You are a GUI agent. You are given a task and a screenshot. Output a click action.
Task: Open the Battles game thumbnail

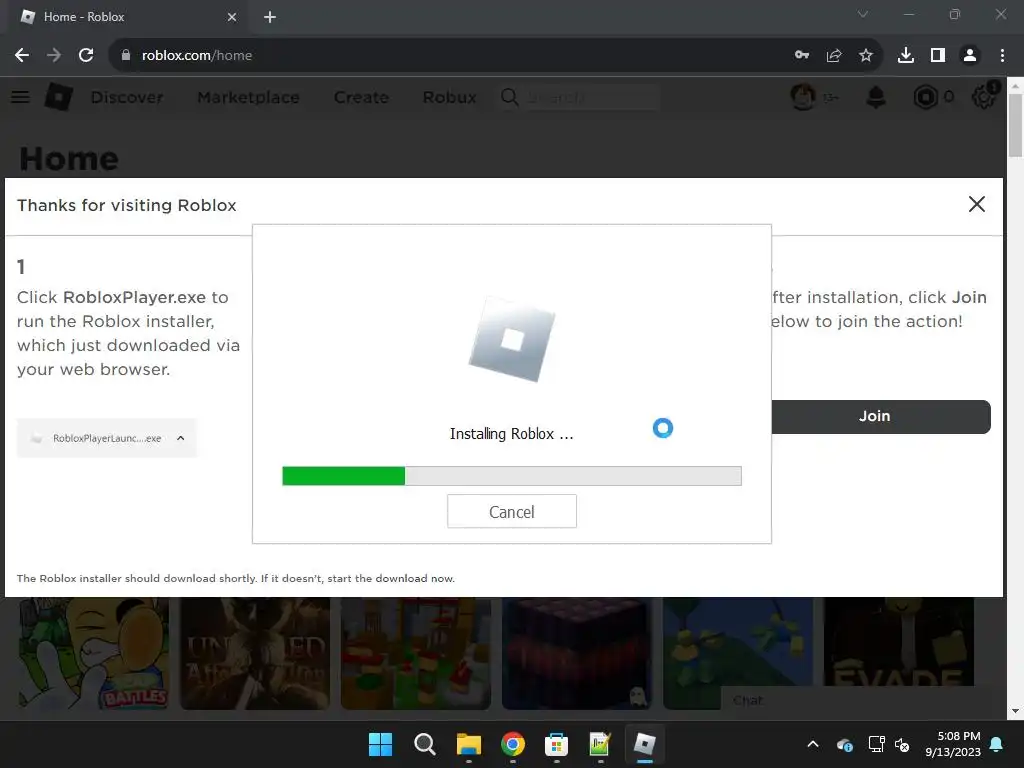click(93, 653)
